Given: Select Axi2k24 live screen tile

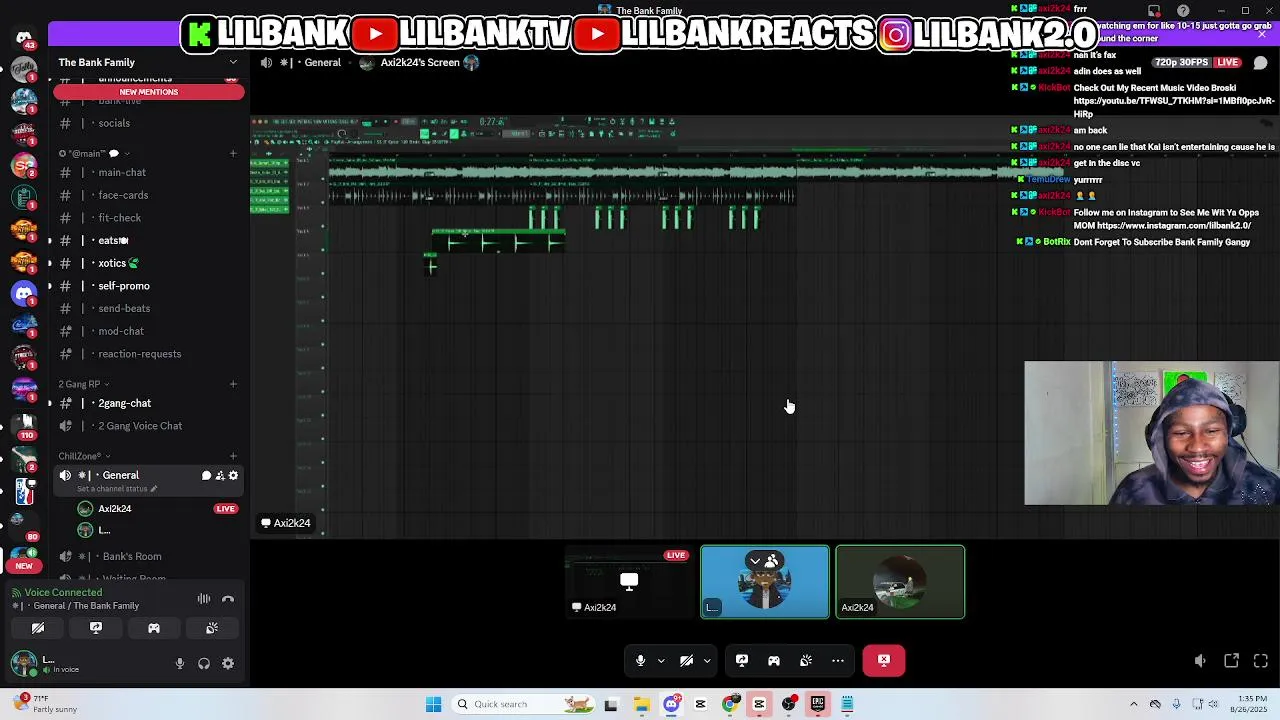Looking at the screenshot, I should [629, 582].
